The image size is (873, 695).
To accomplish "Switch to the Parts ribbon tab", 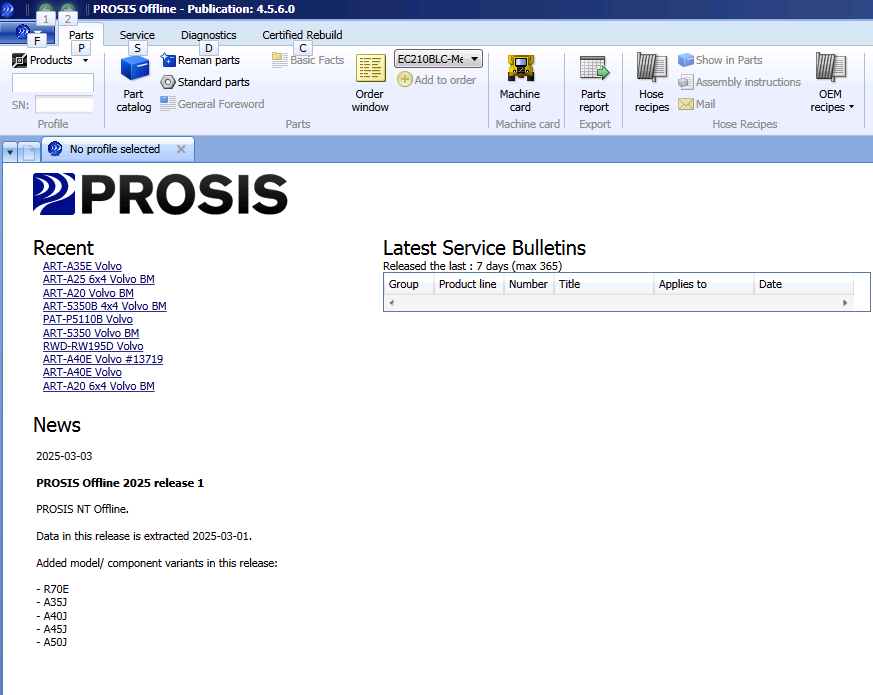I will (81, 35).
